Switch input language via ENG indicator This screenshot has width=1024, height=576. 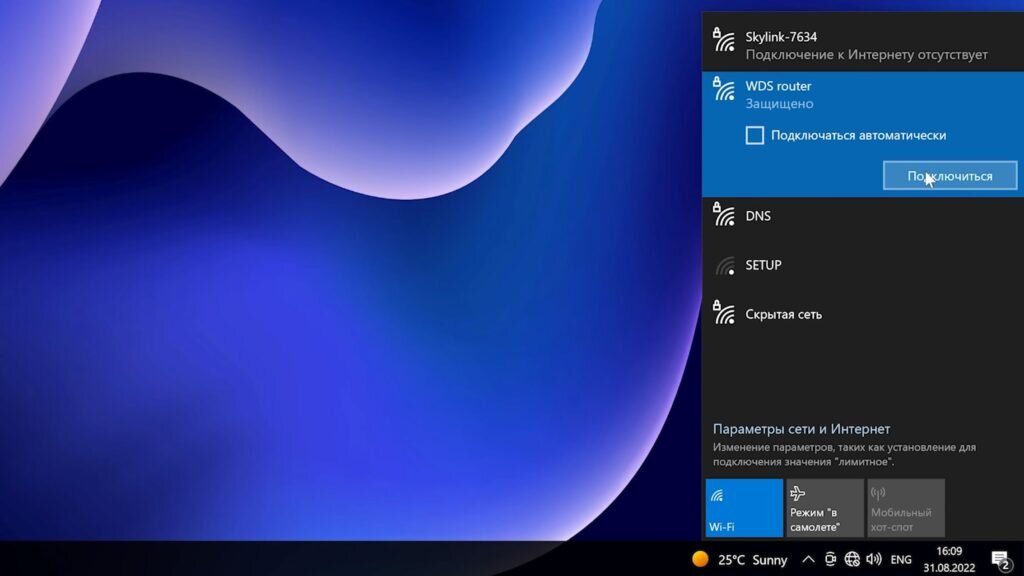[901, 560]
